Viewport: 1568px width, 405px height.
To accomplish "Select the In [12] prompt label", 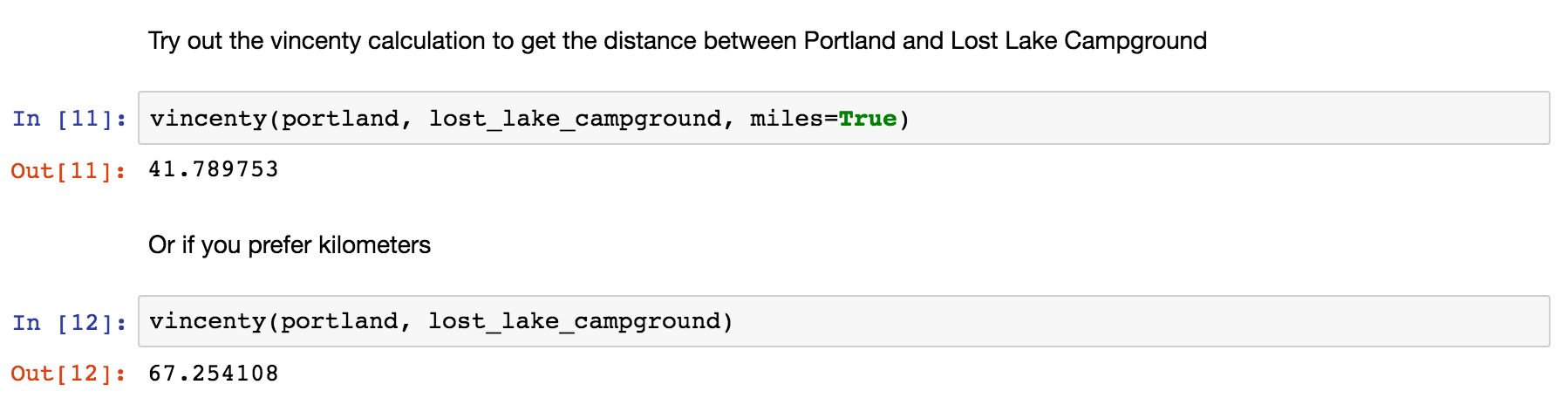I will [69, 323].
